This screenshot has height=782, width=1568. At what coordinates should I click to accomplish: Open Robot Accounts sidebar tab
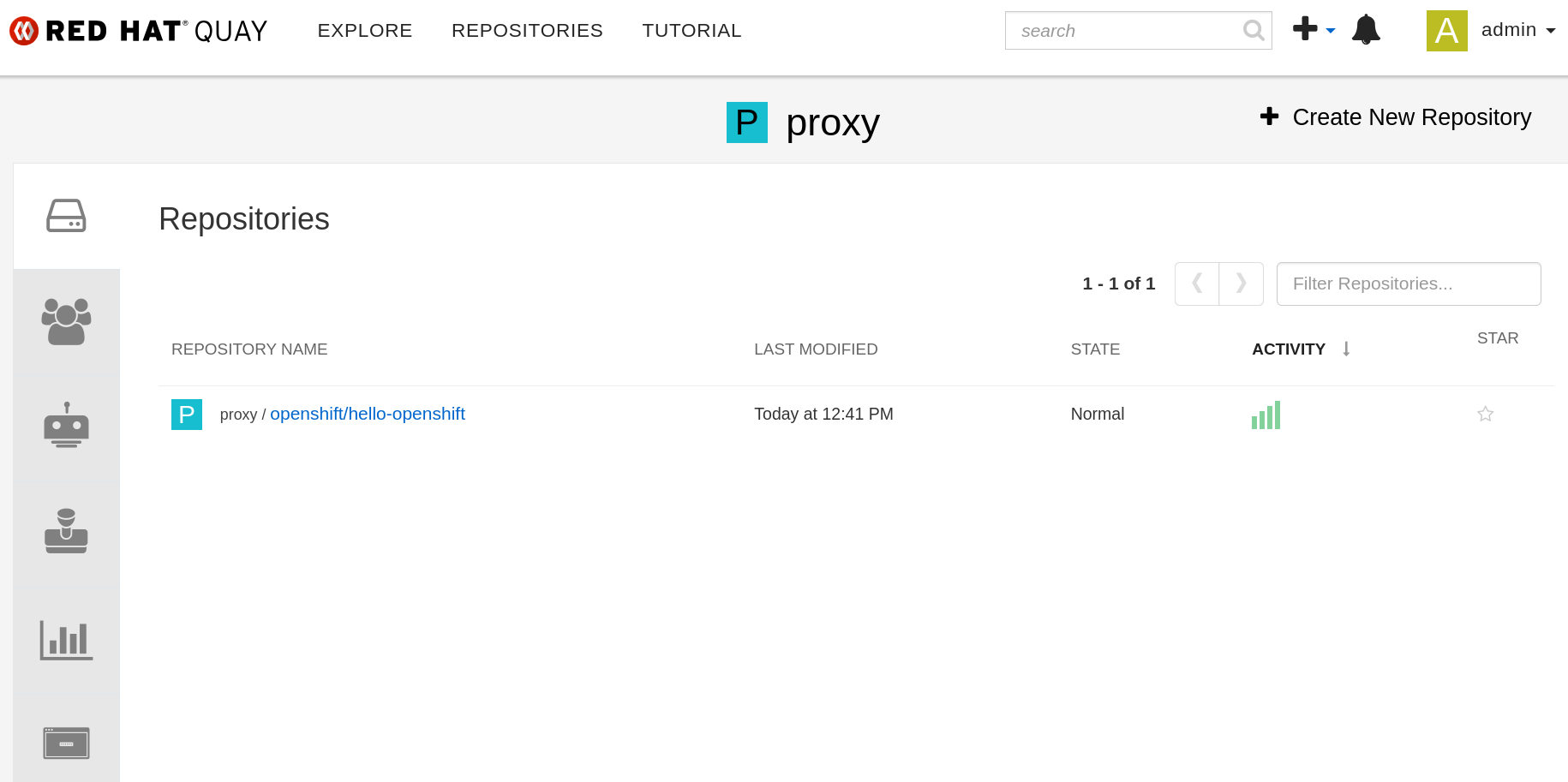point(66,426)
